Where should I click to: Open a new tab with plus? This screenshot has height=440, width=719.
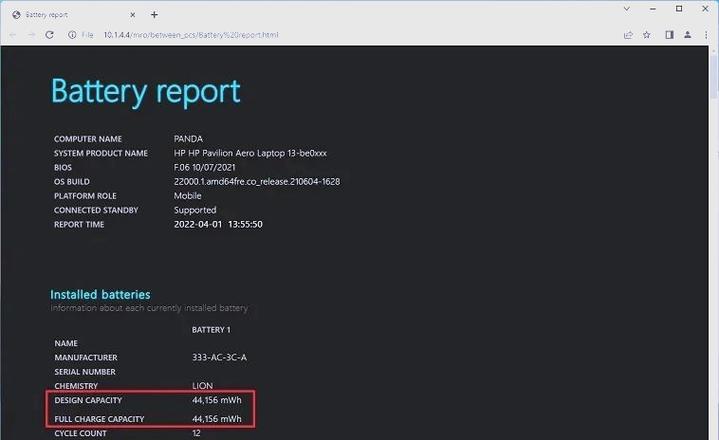point(155,15)
